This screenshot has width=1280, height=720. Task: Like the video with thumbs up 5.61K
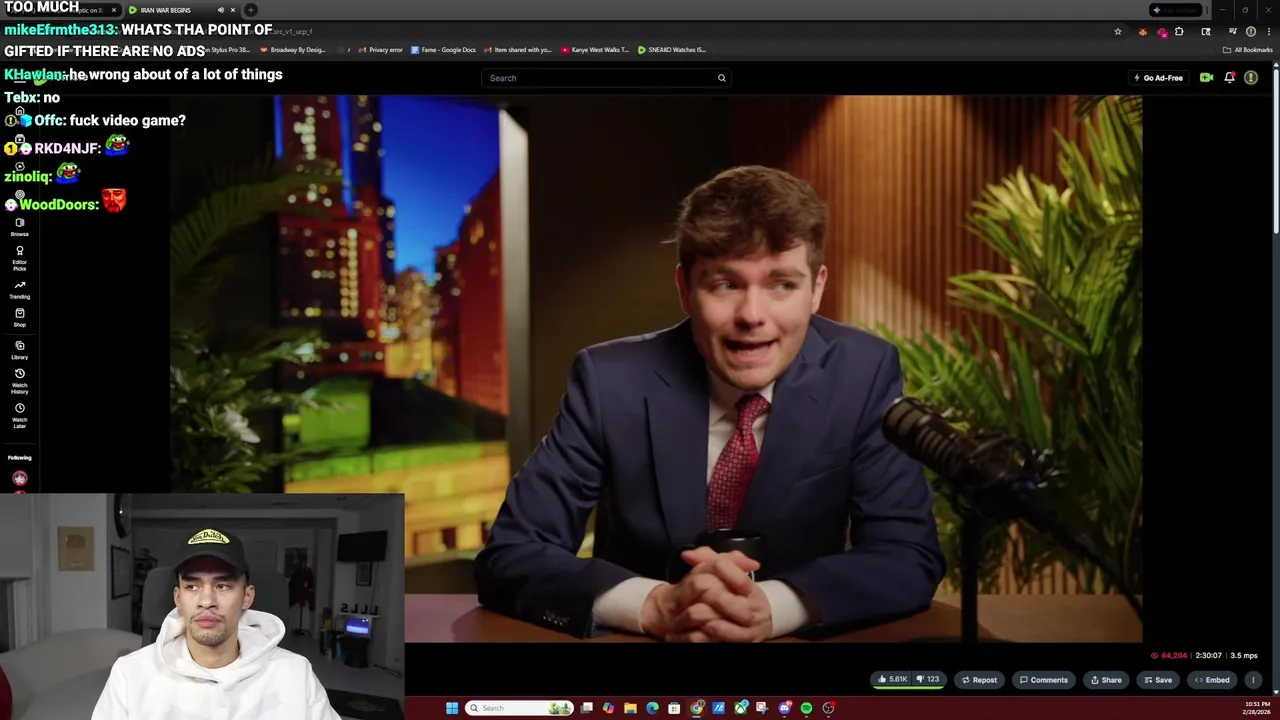pos(892,680)
